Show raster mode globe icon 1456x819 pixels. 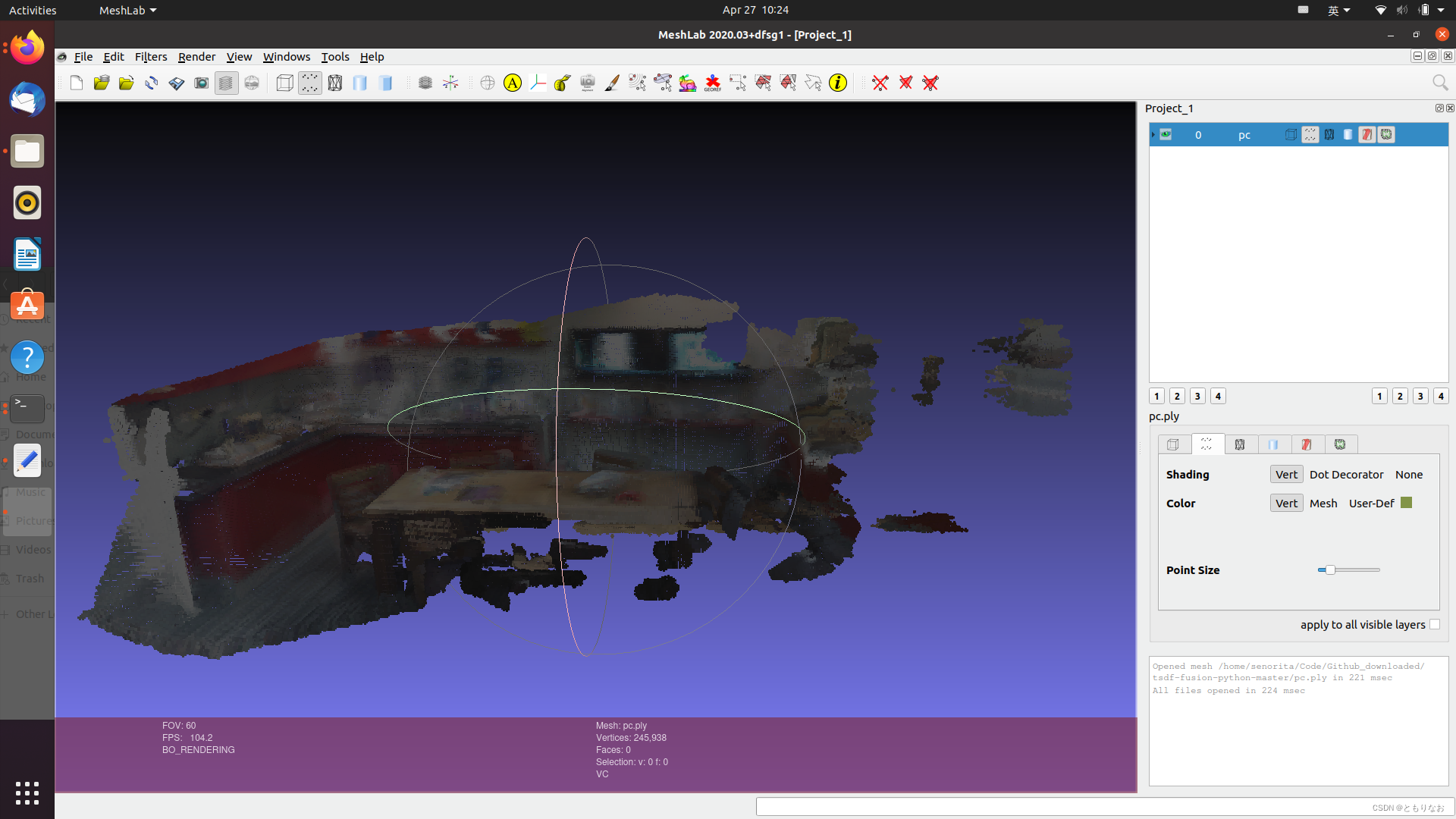[x=252, y=83]
